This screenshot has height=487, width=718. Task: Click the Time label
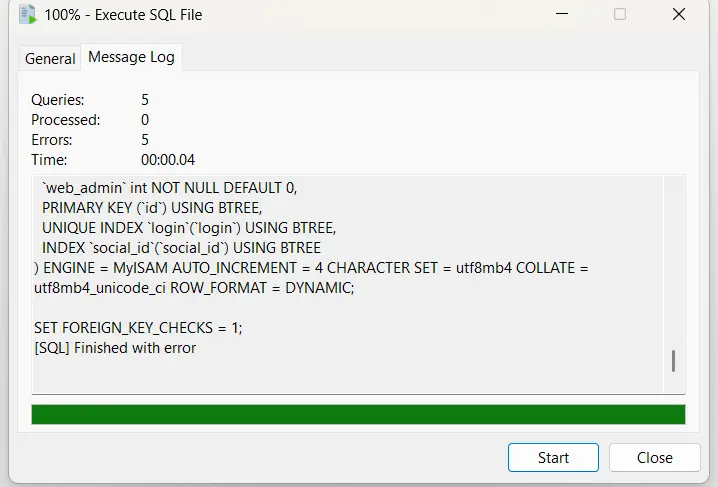(x=49, y=160)
